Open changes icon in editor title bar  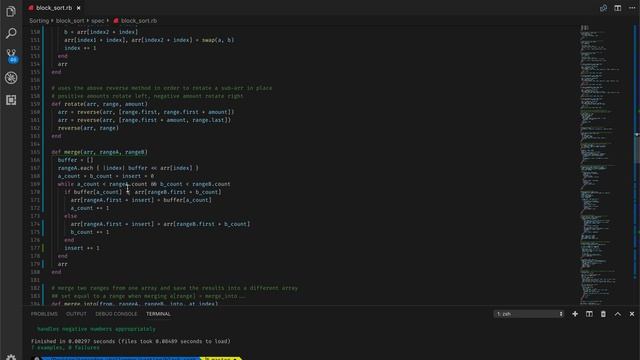(x=603, y=8)
